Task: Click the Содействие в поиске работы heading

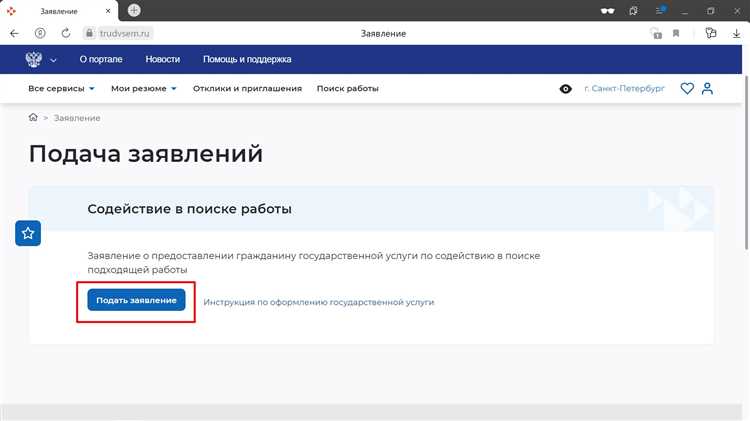Action: [189, 209]
